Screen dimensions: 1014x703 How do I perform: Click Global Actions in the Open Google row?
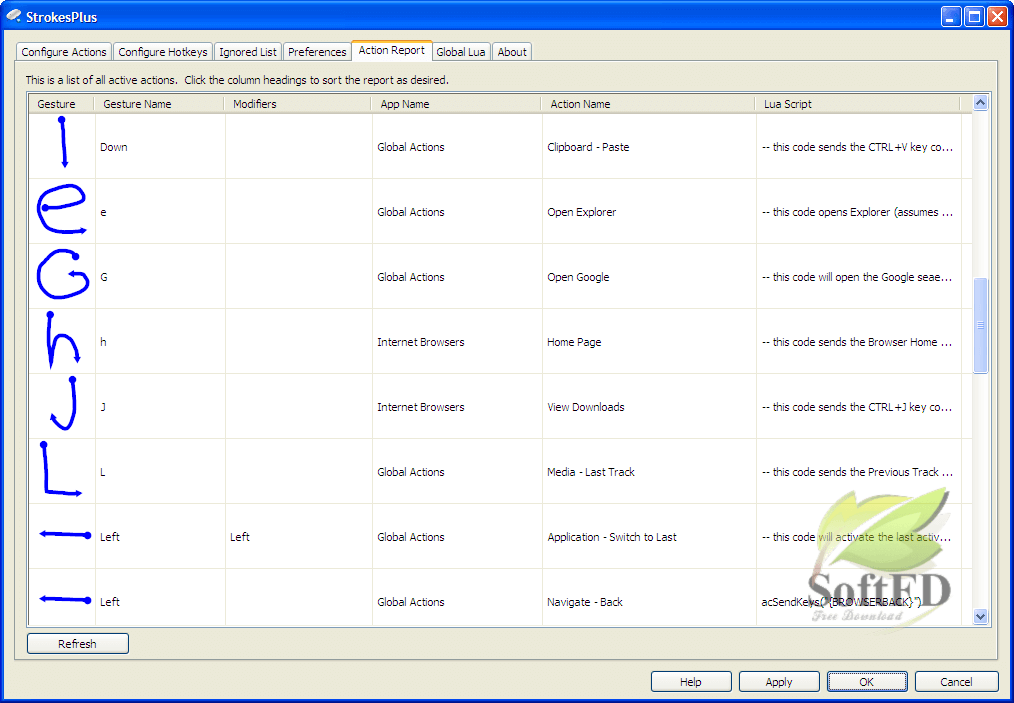coord(411,277)
